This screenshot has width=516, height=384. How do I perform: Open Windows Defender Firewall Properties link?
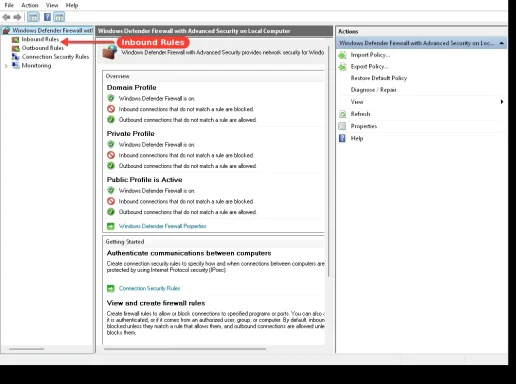(162, 226)
